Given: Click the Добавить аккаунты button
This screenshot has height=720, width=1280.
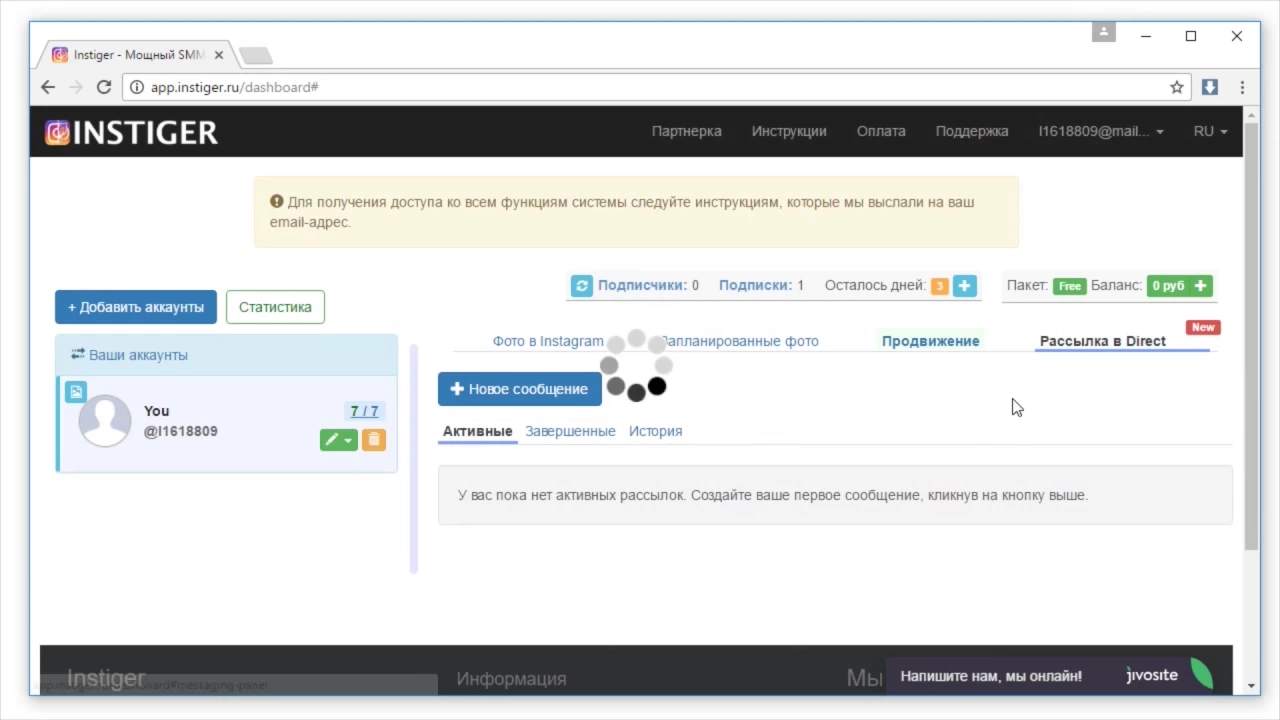Looking at the screenshot, I should 136,307.
